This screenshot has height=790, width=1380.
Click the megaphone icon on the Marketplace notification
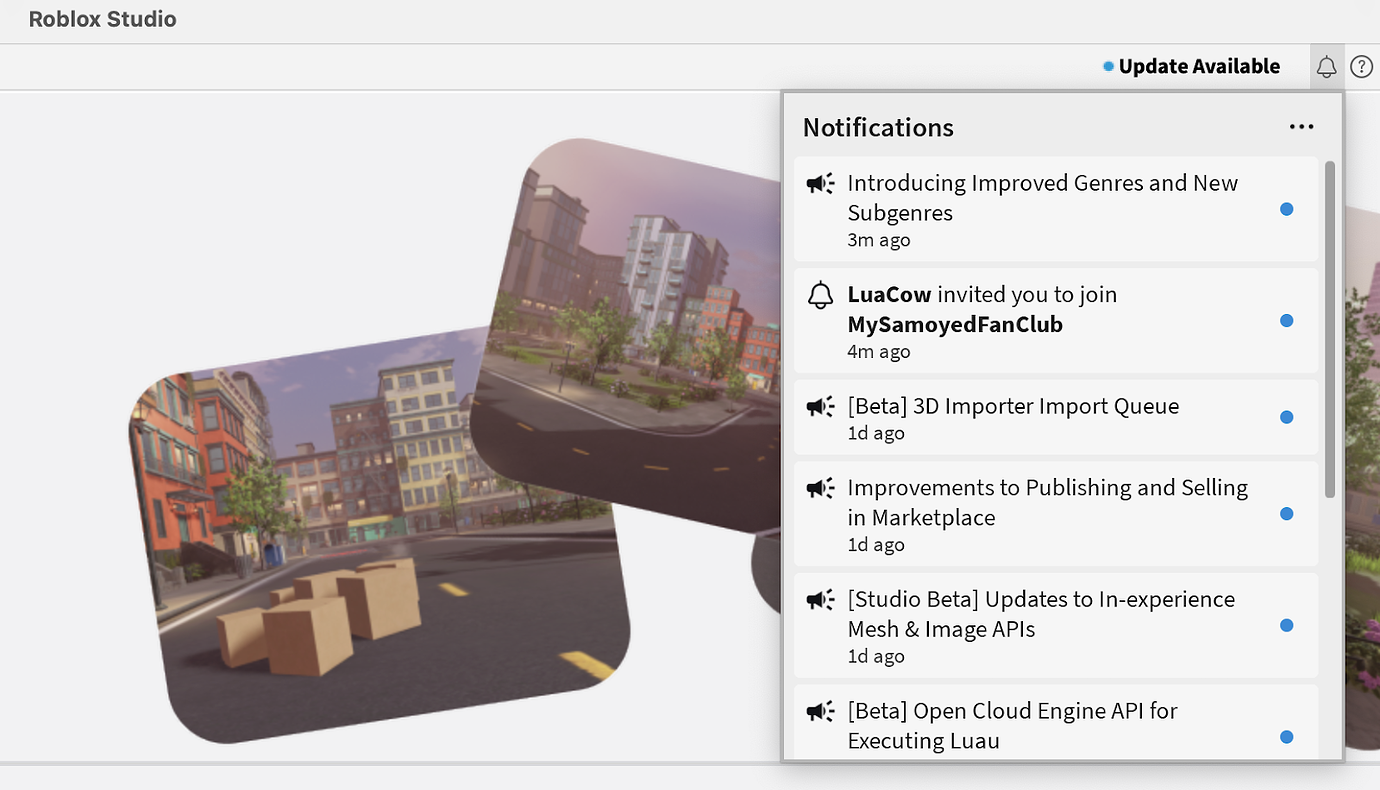(820, 488)
